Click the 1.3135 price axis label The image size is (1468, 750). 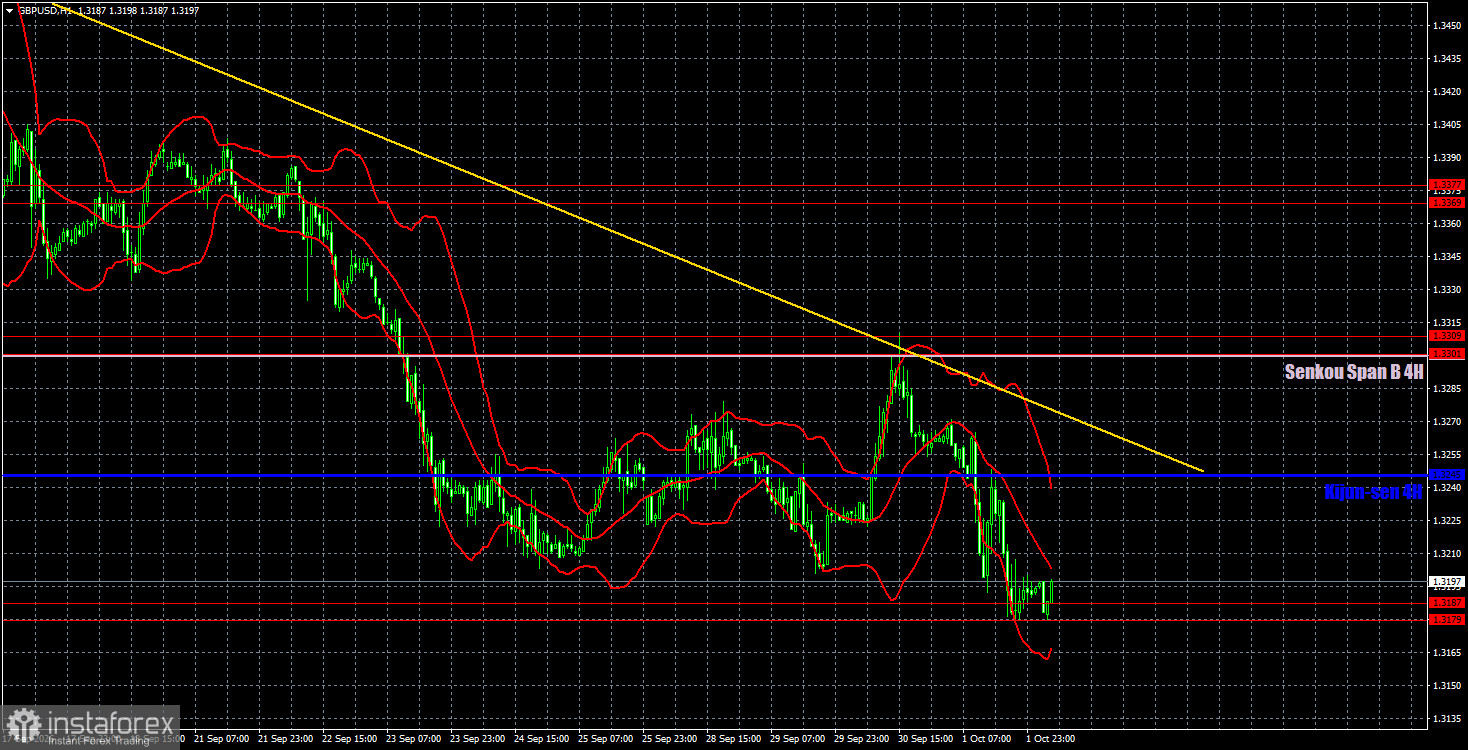point(1446,719)
